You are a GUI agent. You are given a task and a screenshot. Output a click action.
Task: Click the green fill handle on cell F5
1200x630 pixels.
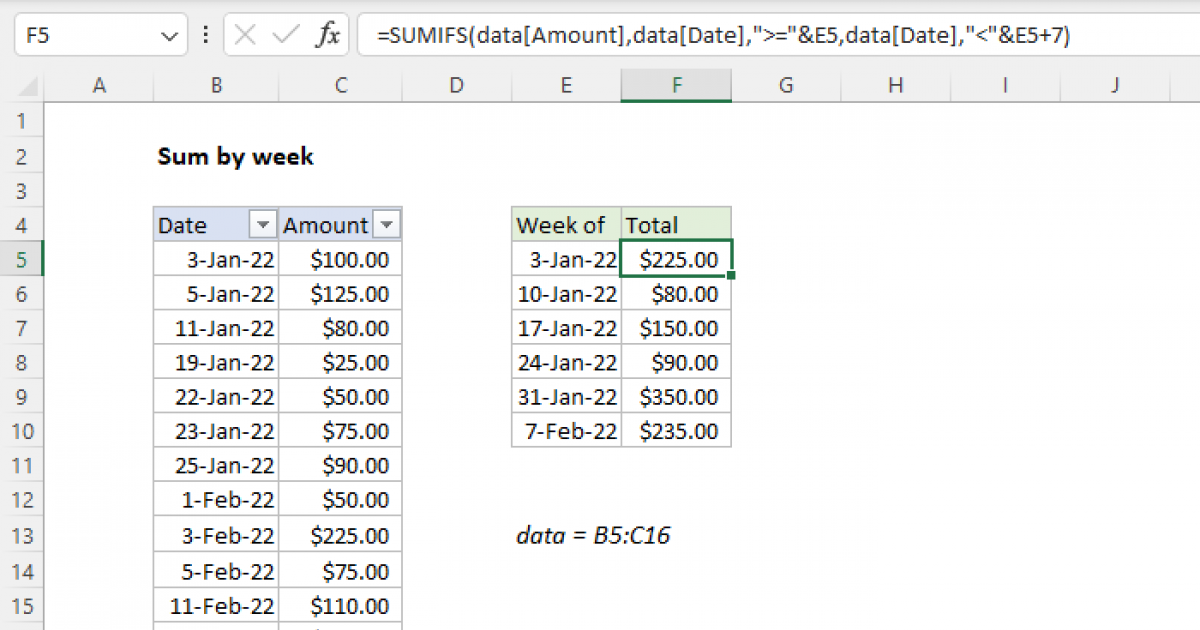pyautogui.click(x=731, y=276)
